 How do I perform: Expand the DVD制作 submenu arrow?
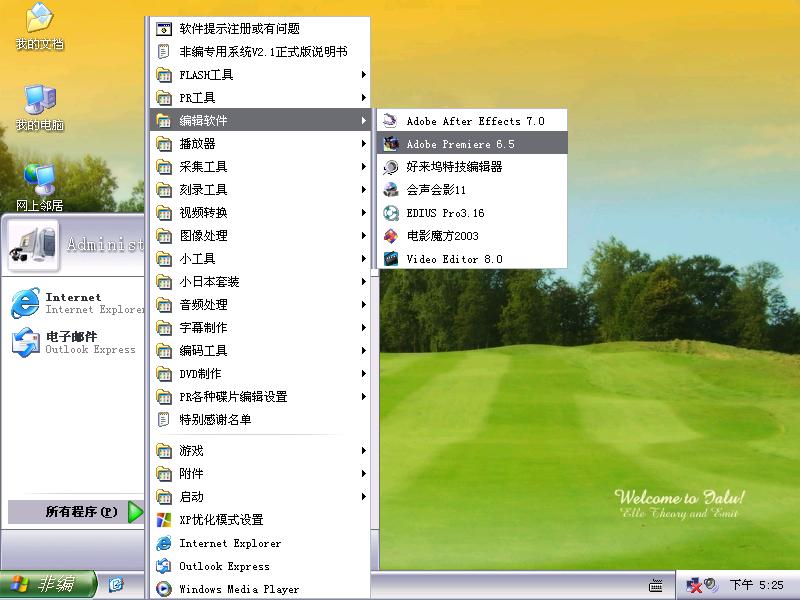pos(363,373)
